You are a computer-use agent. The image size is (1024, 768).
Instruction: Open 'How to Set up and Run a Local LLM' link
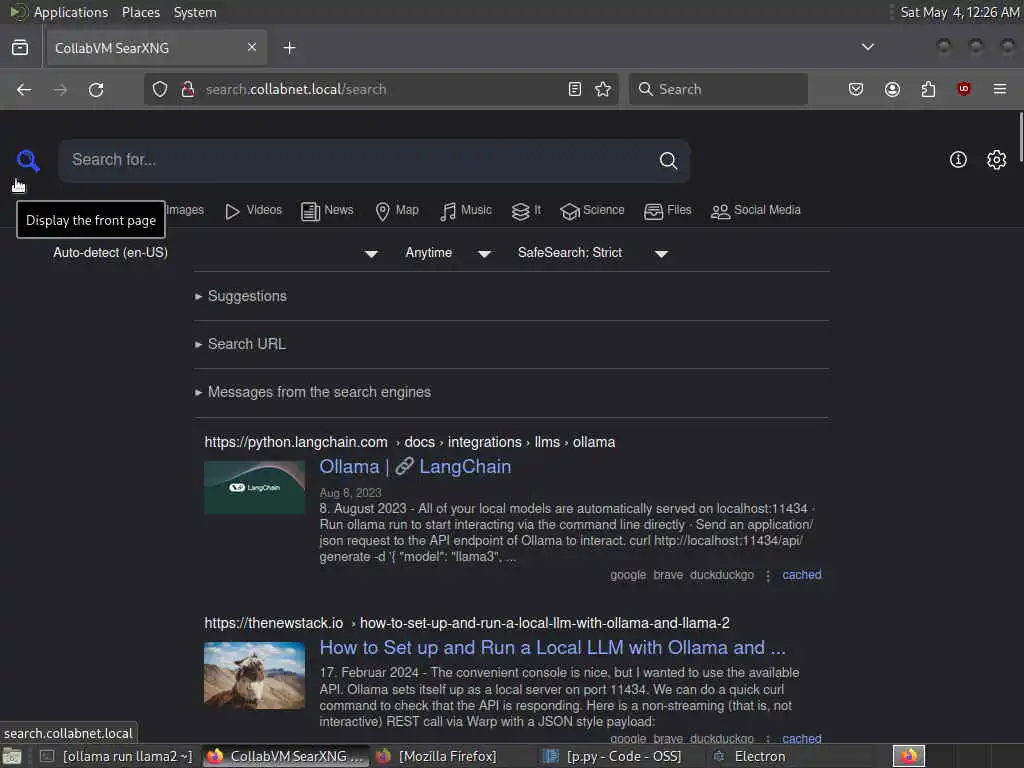552,648
